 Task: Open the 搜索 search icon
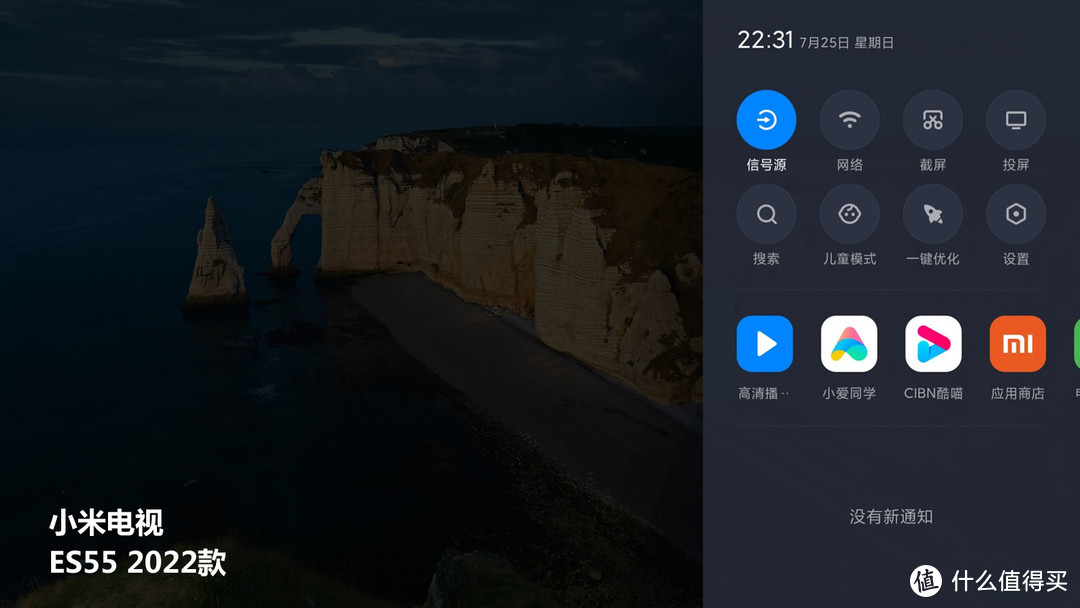[766, 214]
